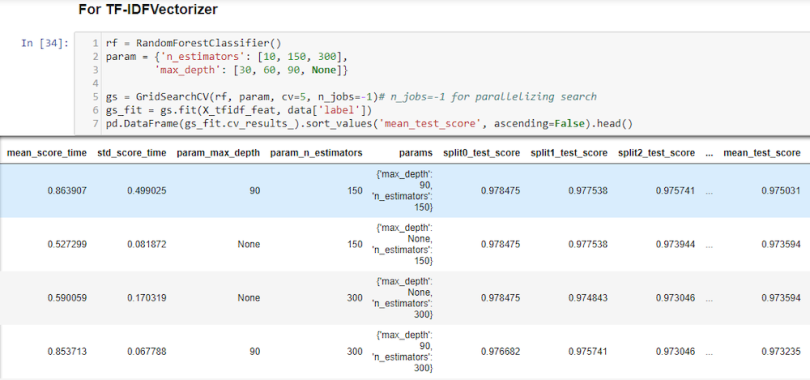The width and height of the screenshot is (810, 380).
Task: Select cell with value 0.499025
Action: [x=147, y=191]
